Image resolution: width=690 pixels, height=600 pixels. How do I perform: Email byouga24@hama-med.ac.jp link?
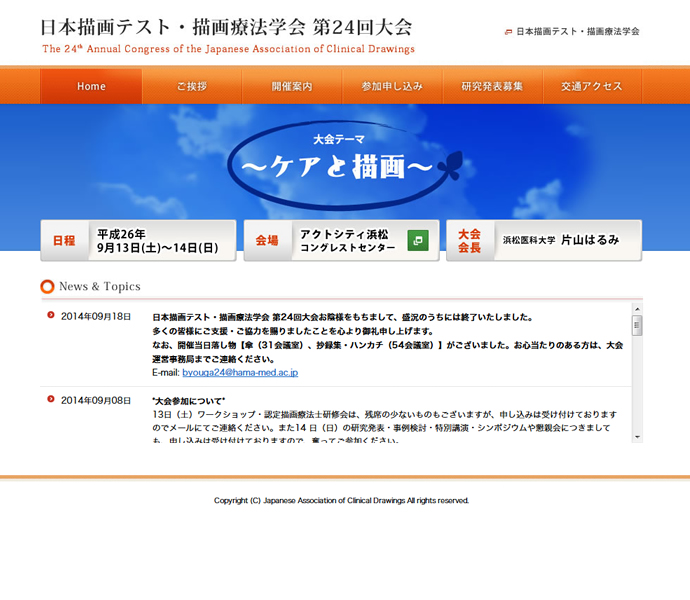(240, 372)
